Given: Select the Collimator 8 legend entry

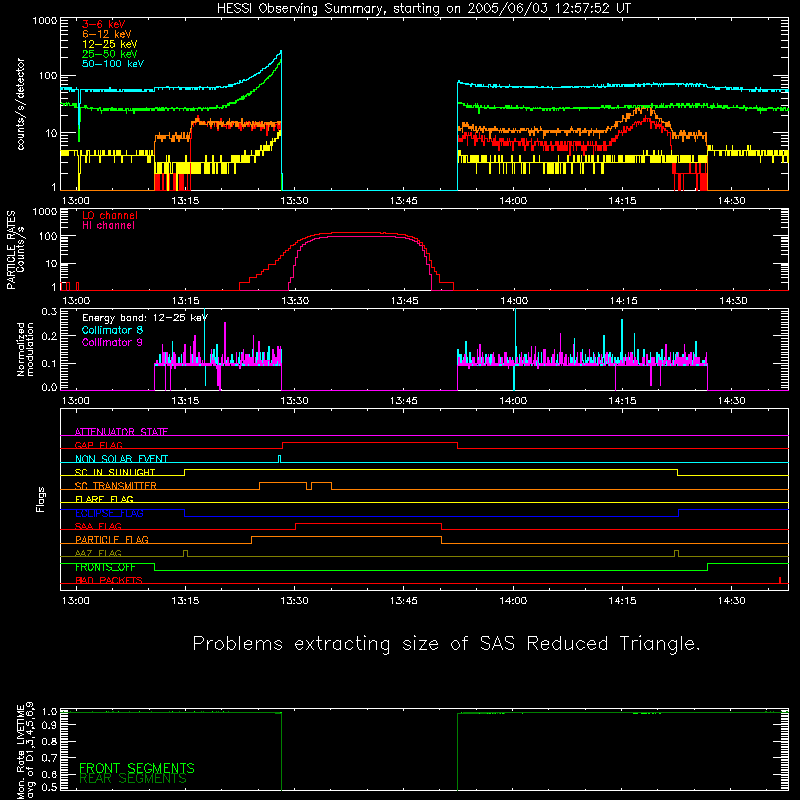Looking at the screenshot, I should pos(112,330).
